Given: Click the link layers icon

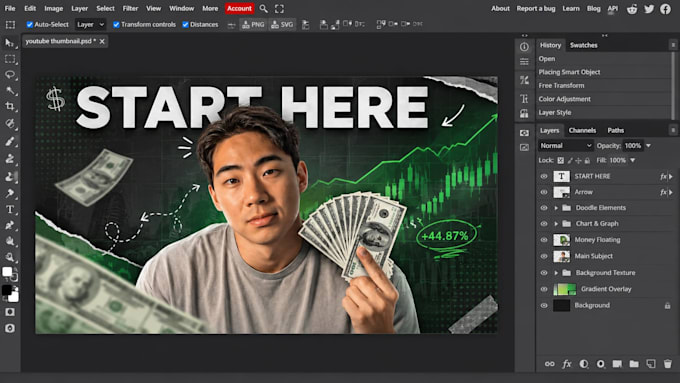Looking at the screenshot, I should coord(549,364).
